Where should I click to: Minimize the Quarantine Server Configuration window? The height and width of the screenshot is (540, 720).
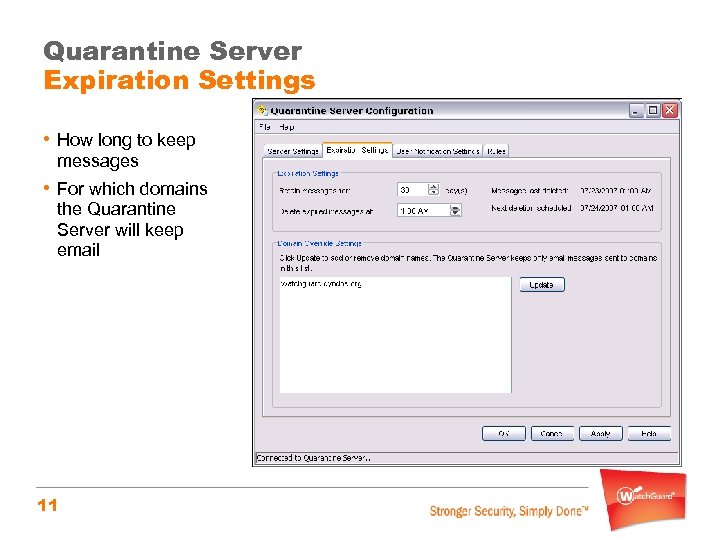[636, 110]
